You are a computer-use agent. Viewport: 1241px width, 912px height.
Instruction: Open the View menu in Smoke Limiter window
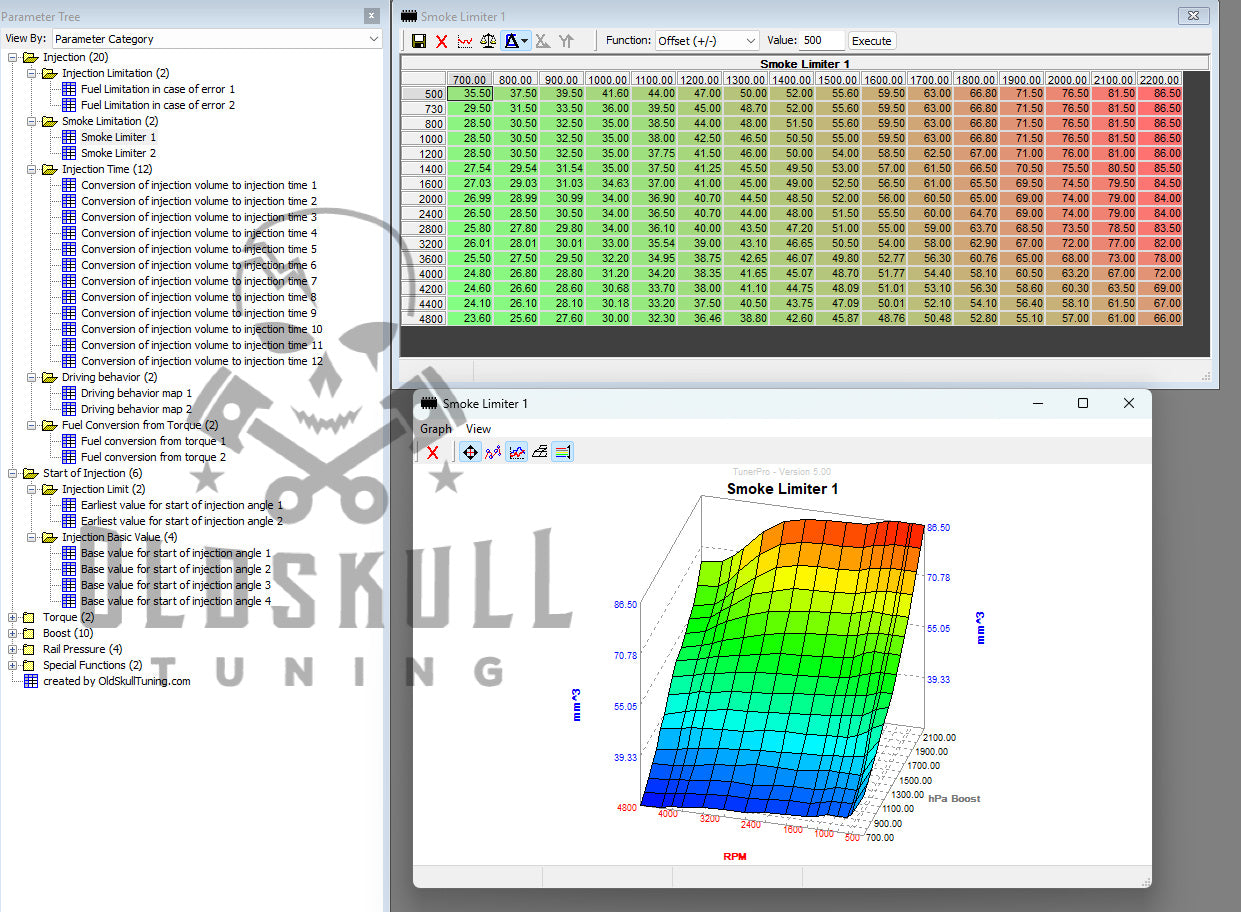478,428
